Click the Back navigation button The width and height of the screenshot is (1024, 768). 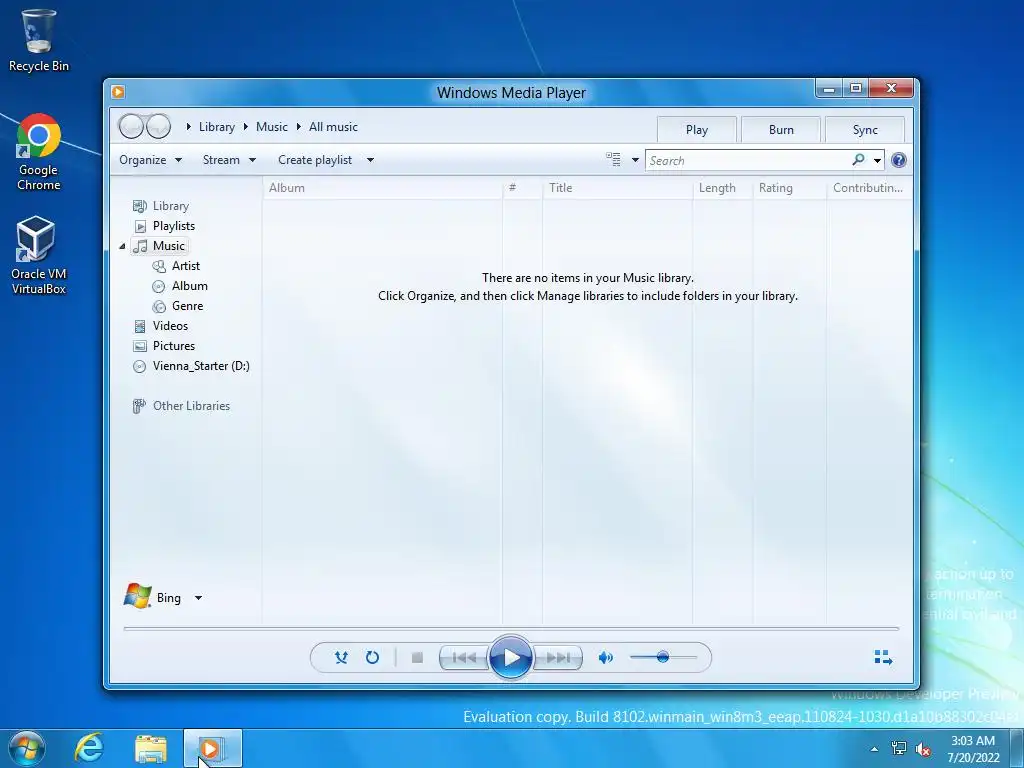point(131,126)
